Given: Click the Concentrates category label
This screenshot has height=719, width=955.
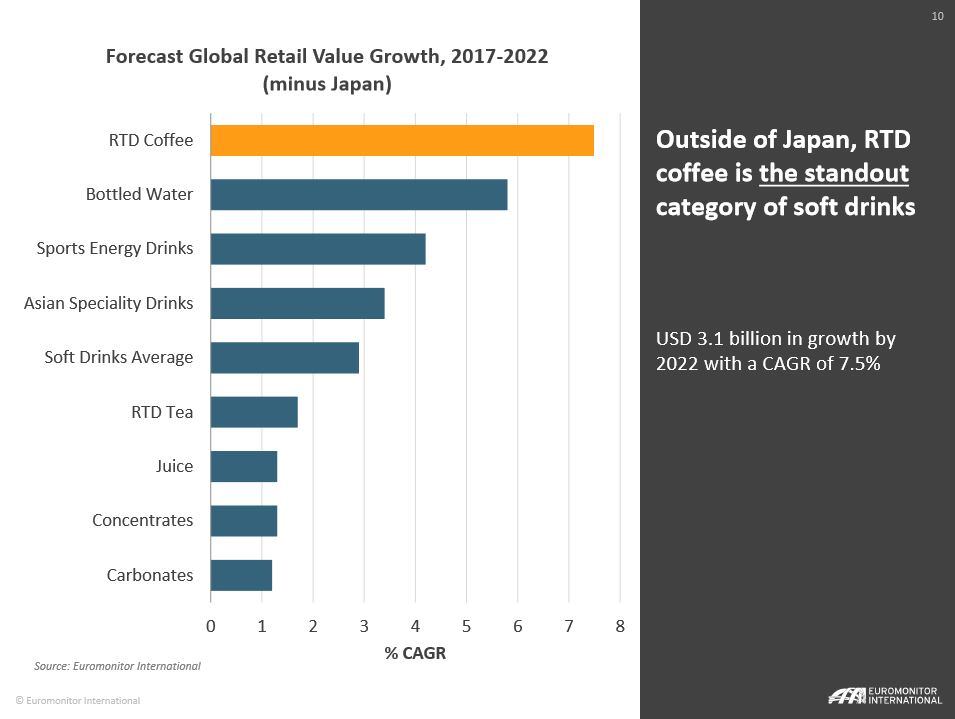Looking at the screenshot, I should pyautogui.click(x=143, y=520).
